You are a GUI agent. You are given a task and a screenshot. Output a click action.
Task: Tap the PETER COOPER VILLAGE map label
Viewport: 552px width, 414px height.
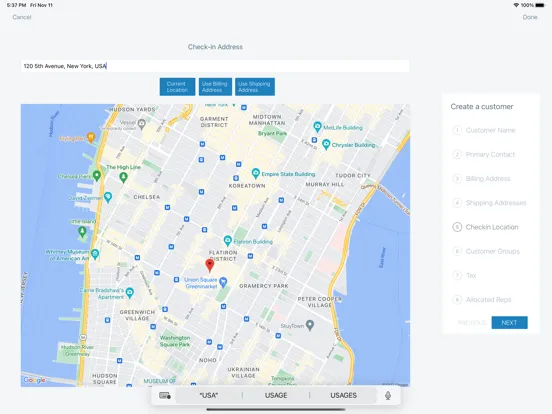pos(319,302)
